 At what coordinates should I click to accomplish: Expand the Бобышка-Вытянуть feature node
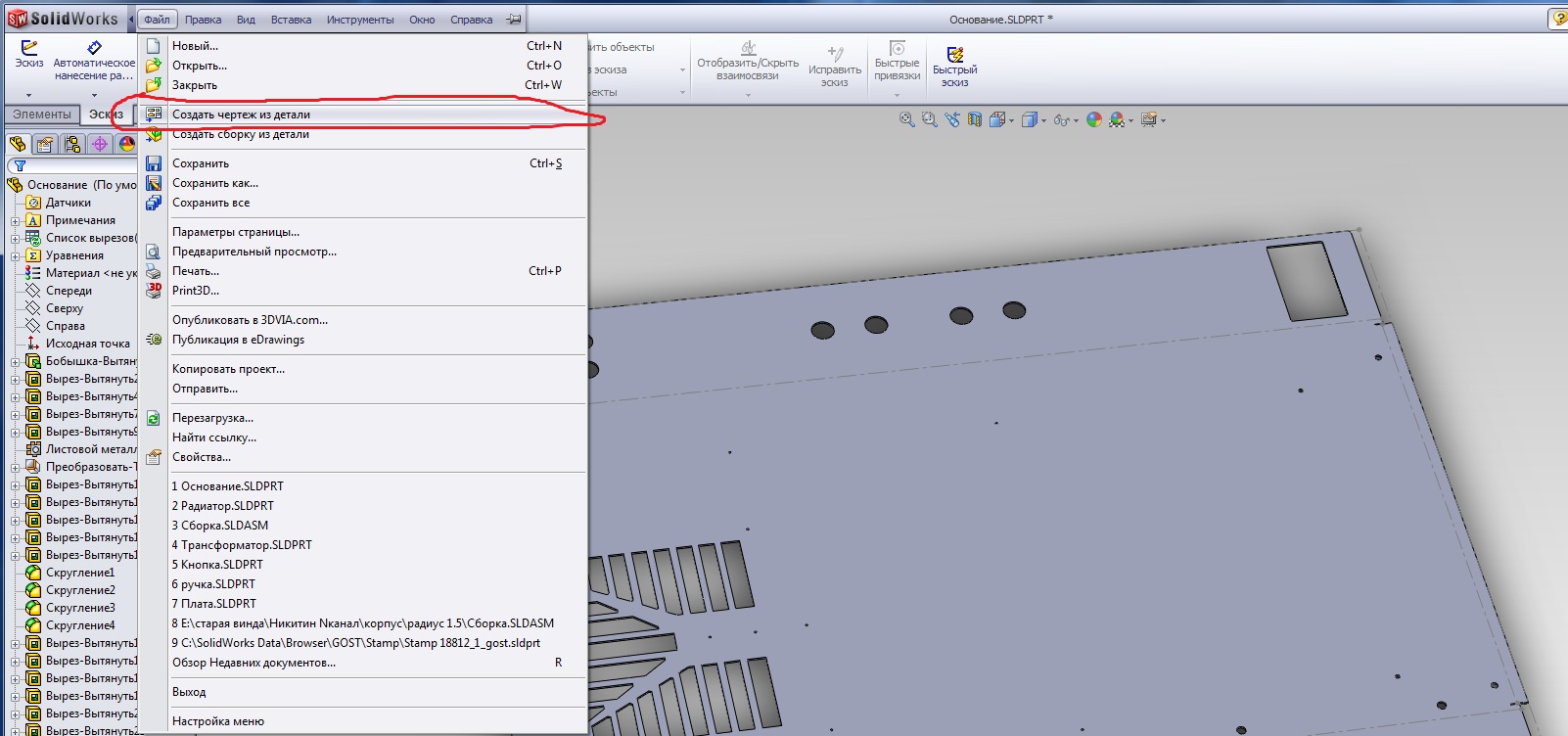15,361
